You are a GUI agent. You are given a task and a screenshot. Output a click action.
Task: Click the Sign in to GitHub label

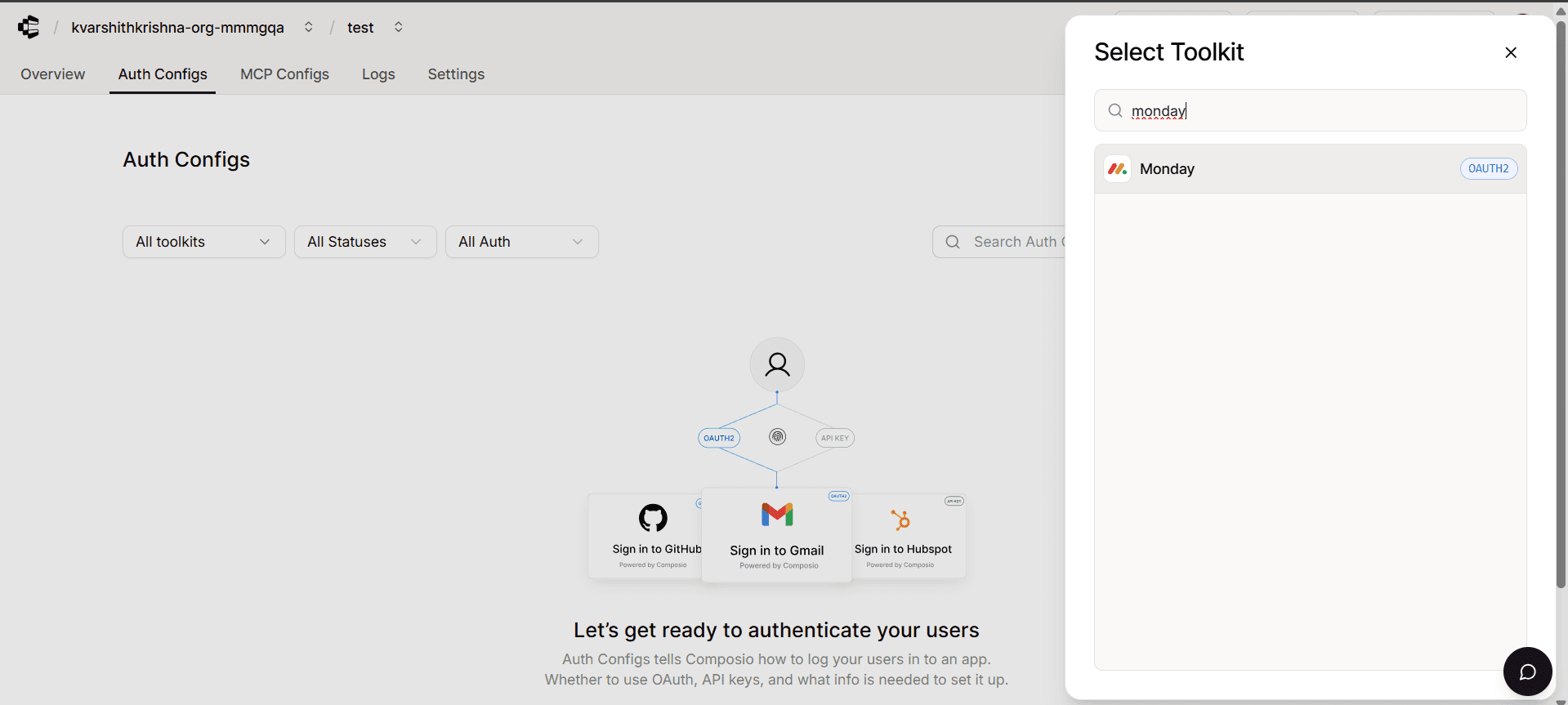click(657, 549)
